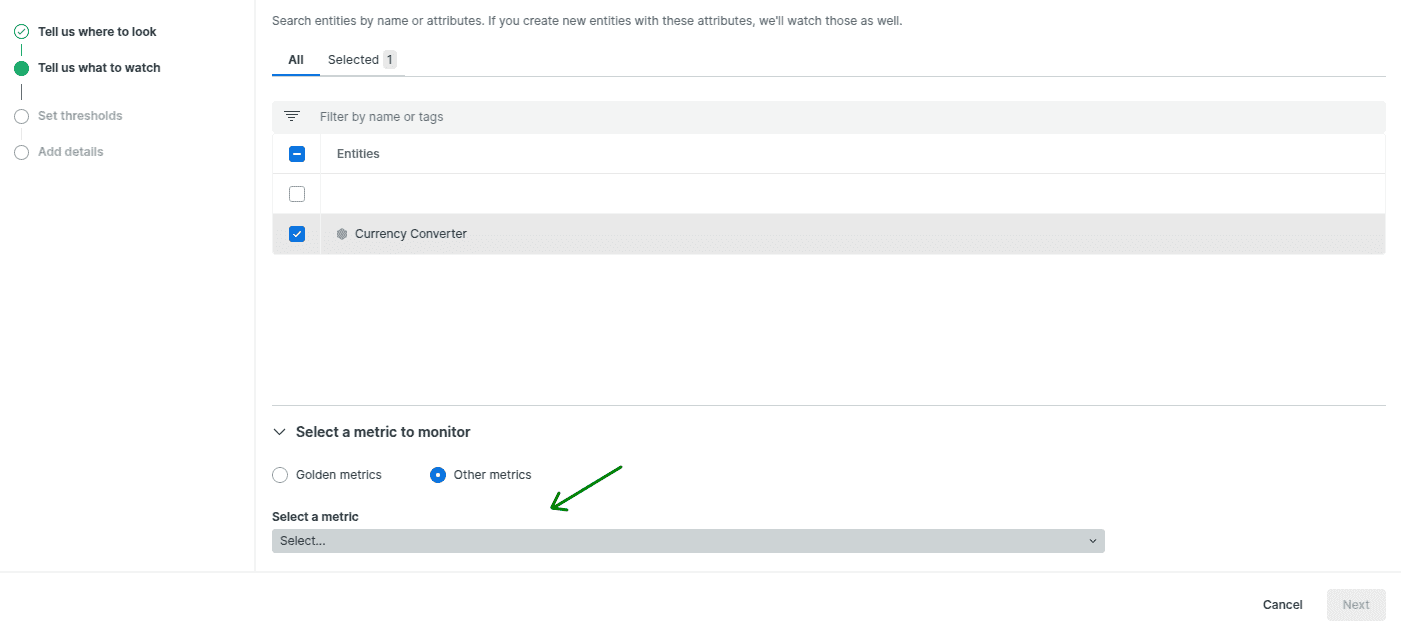Collapse the Select a metric to monitor section
The width and height of the screenshot is (1401, 632).
click(x=279, y=432)
